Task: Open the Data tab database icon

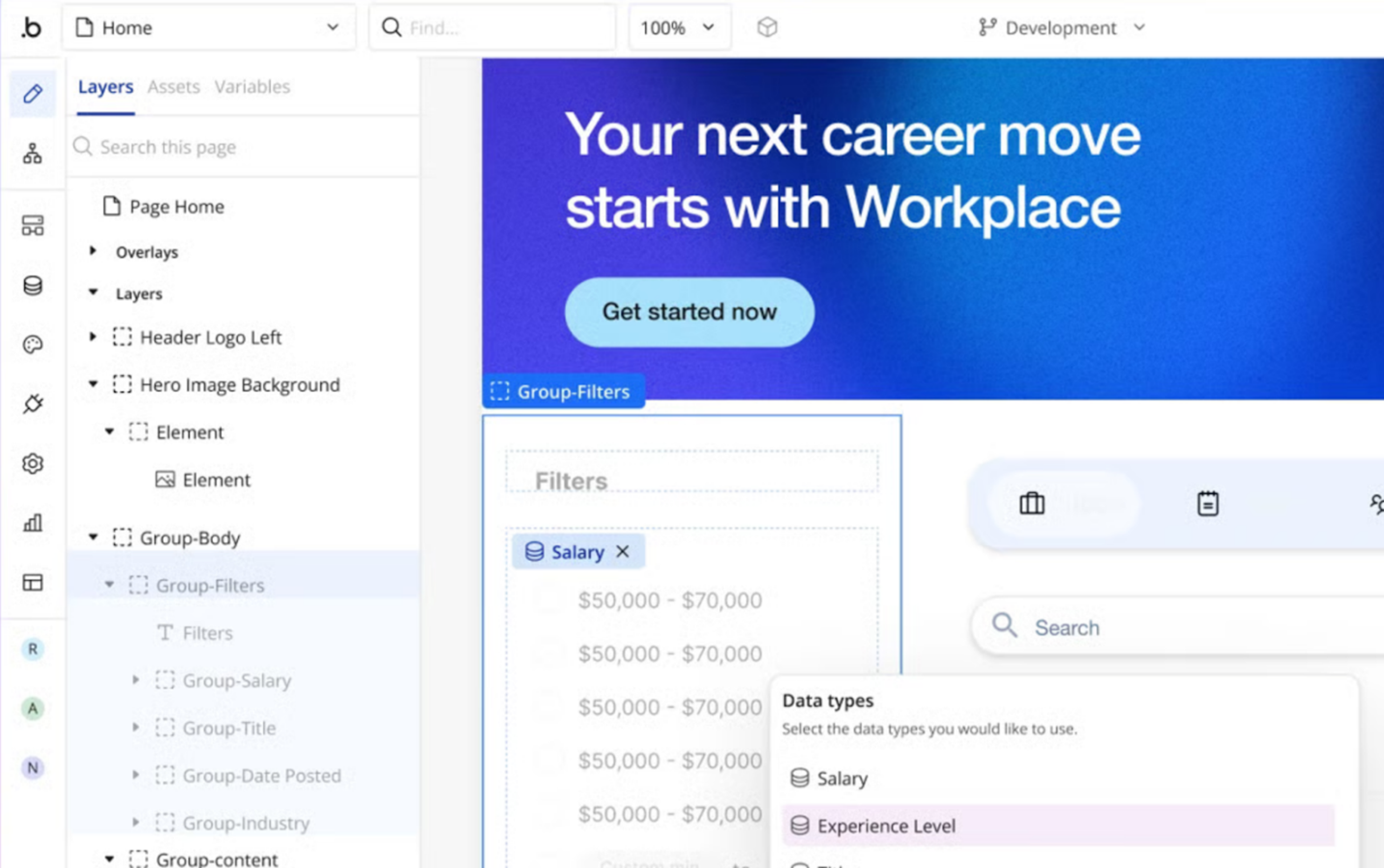Action: click(33, 285)
